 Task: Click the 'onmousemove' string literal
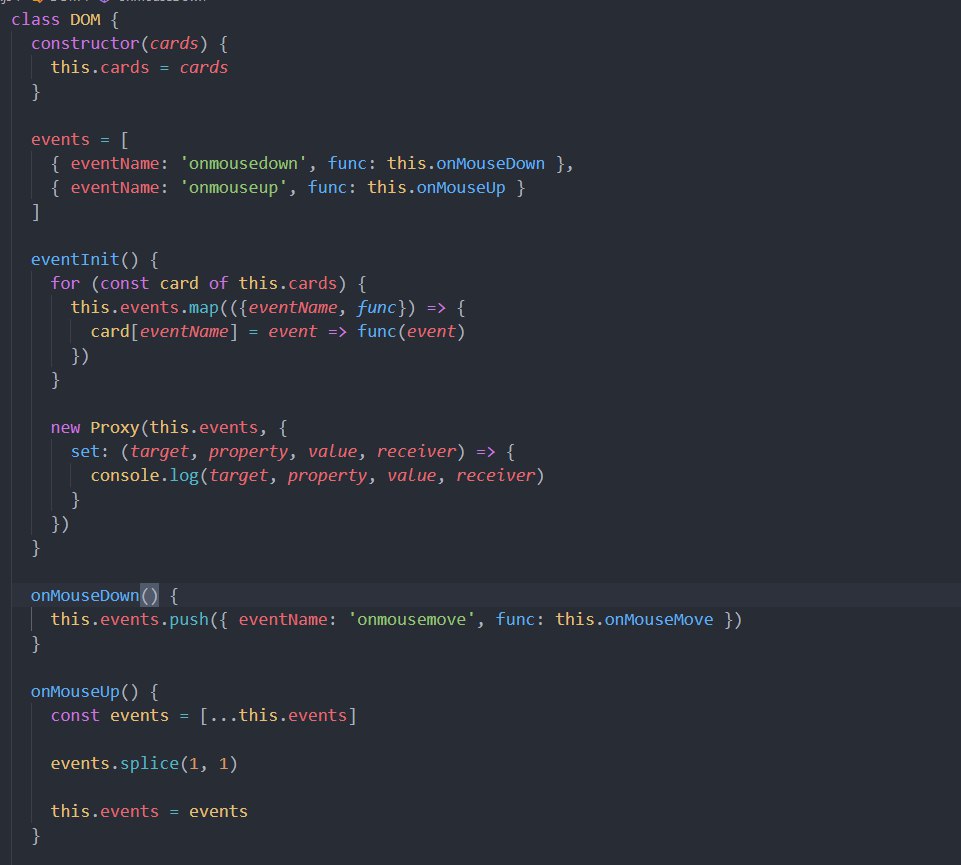(x=411, y=619)
